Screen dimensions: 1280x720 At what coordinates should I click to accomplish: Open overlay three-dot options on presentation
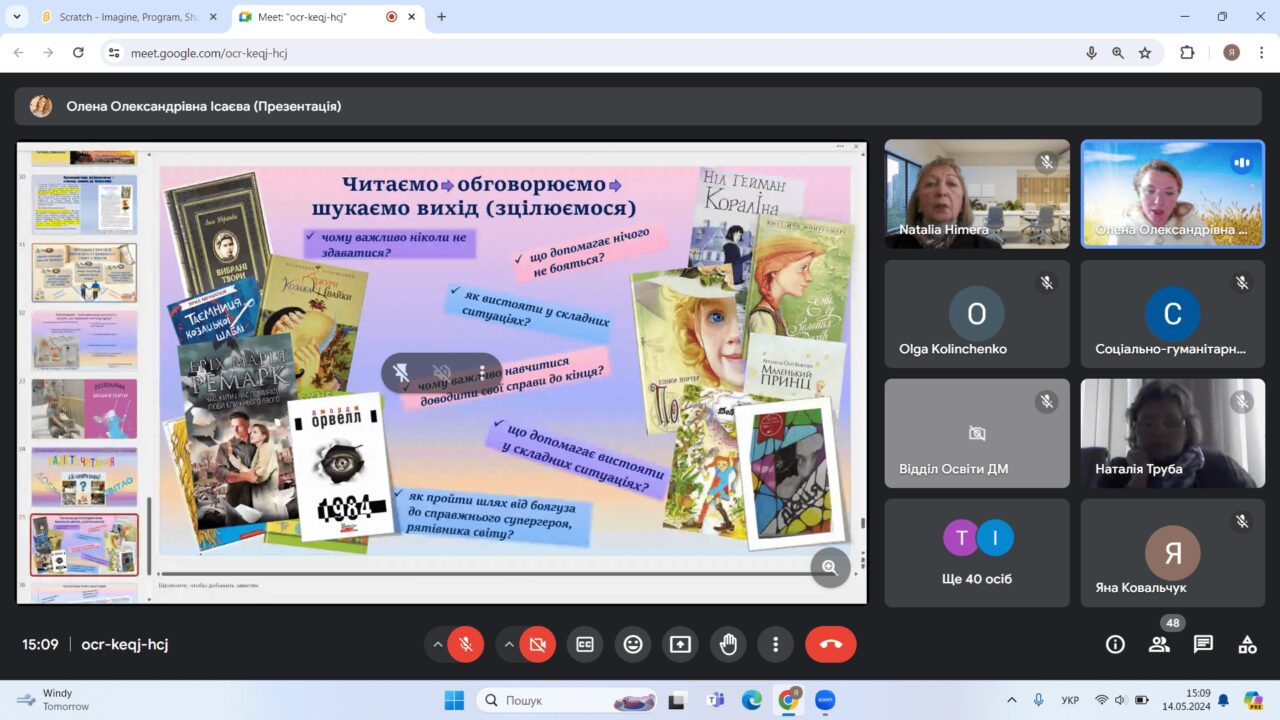click(483, 373)
